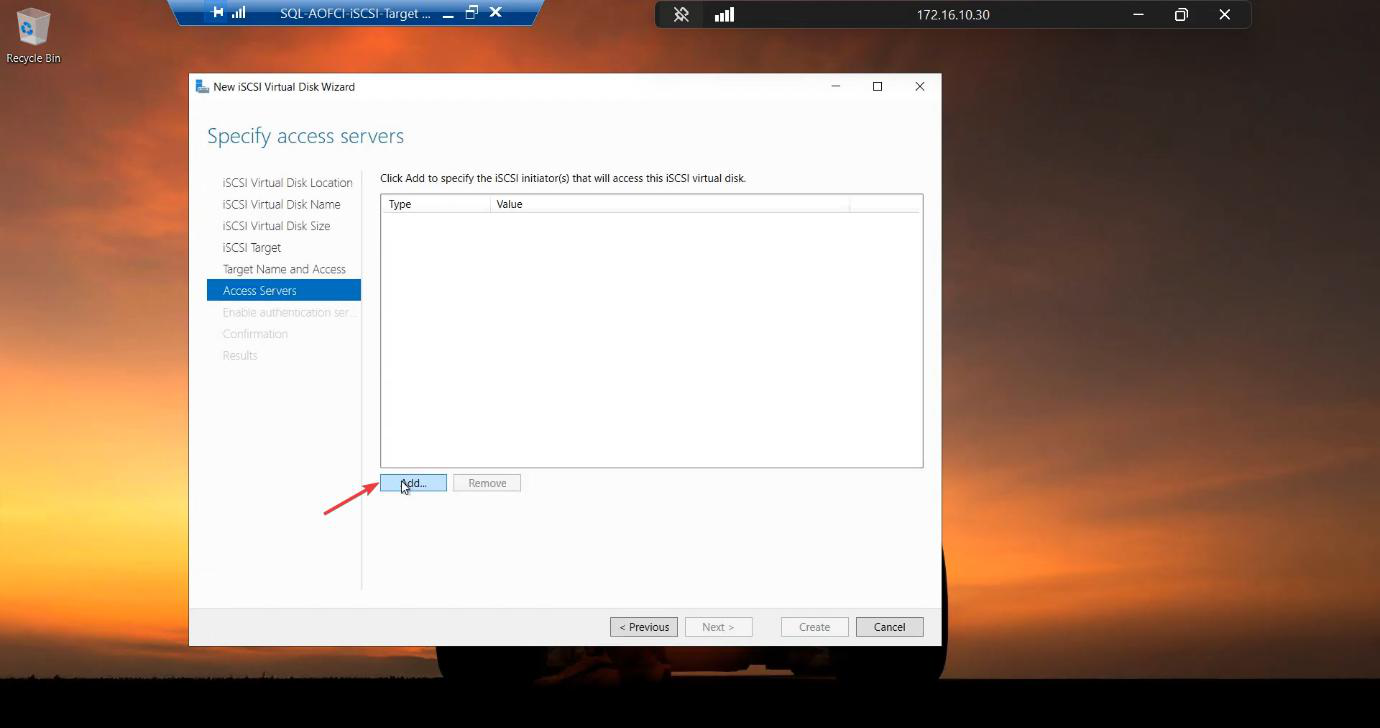Click Add to specify an initiator

click(x=413, y=483)
